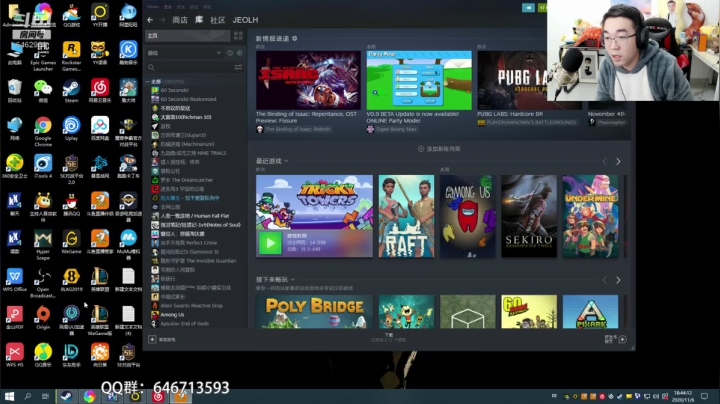This screenshot has width=720, height=404.
Task: Switch library to grid collections view
Action: pyautogui.click(x=238, y=35)
